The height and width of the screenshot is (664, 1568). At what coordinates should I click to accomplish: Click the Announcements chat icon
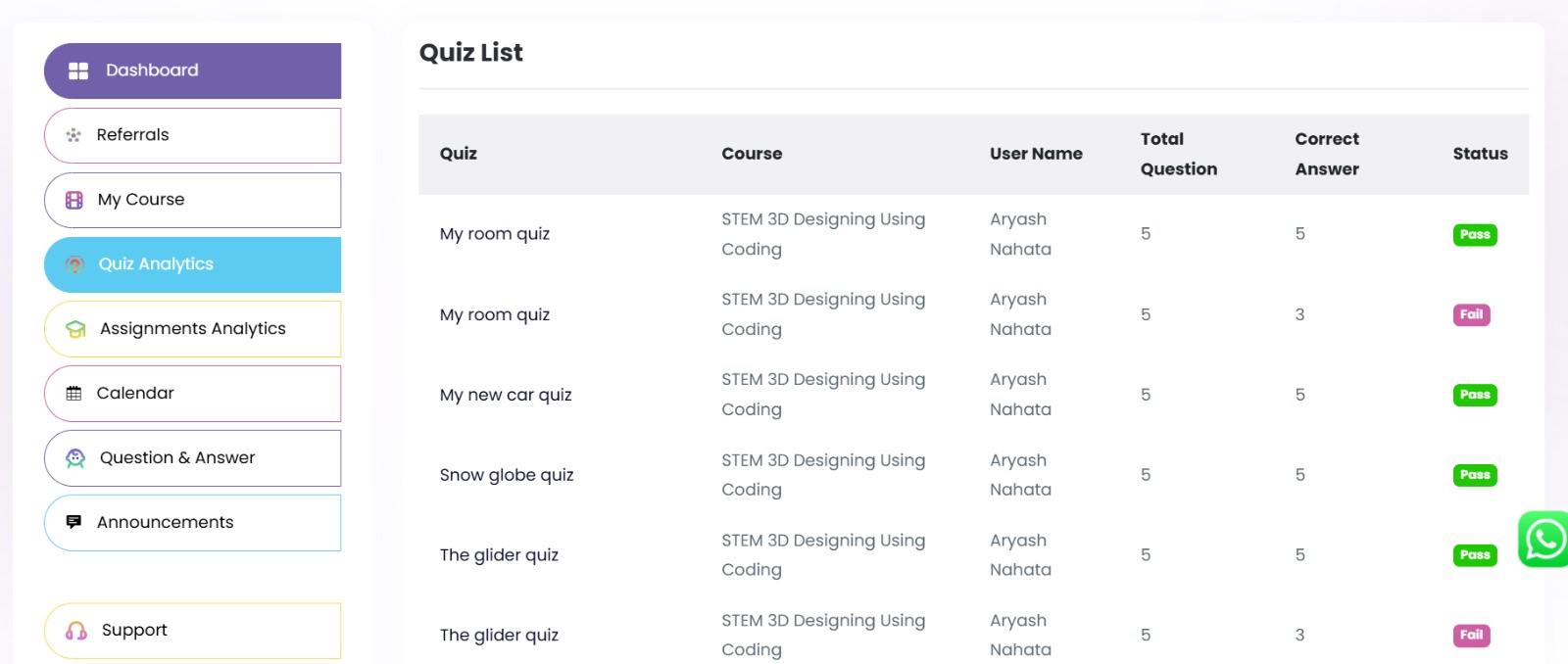[x=73, y=522]
